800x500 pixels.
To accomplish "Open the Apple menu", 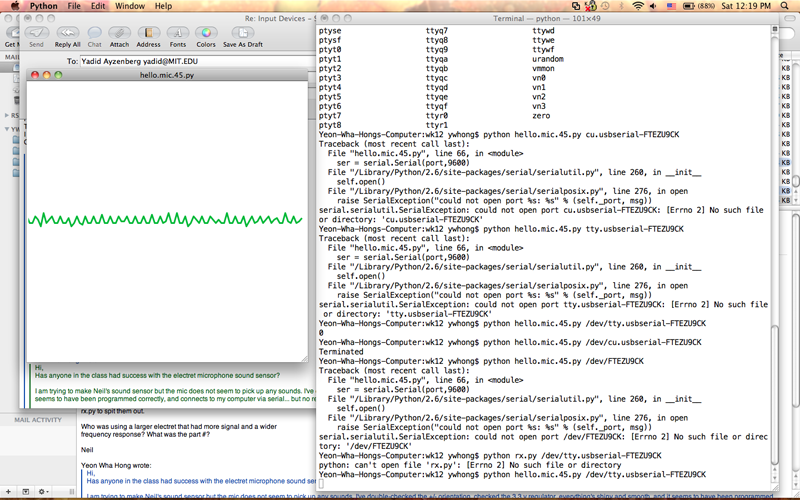I will click(14, 6).
